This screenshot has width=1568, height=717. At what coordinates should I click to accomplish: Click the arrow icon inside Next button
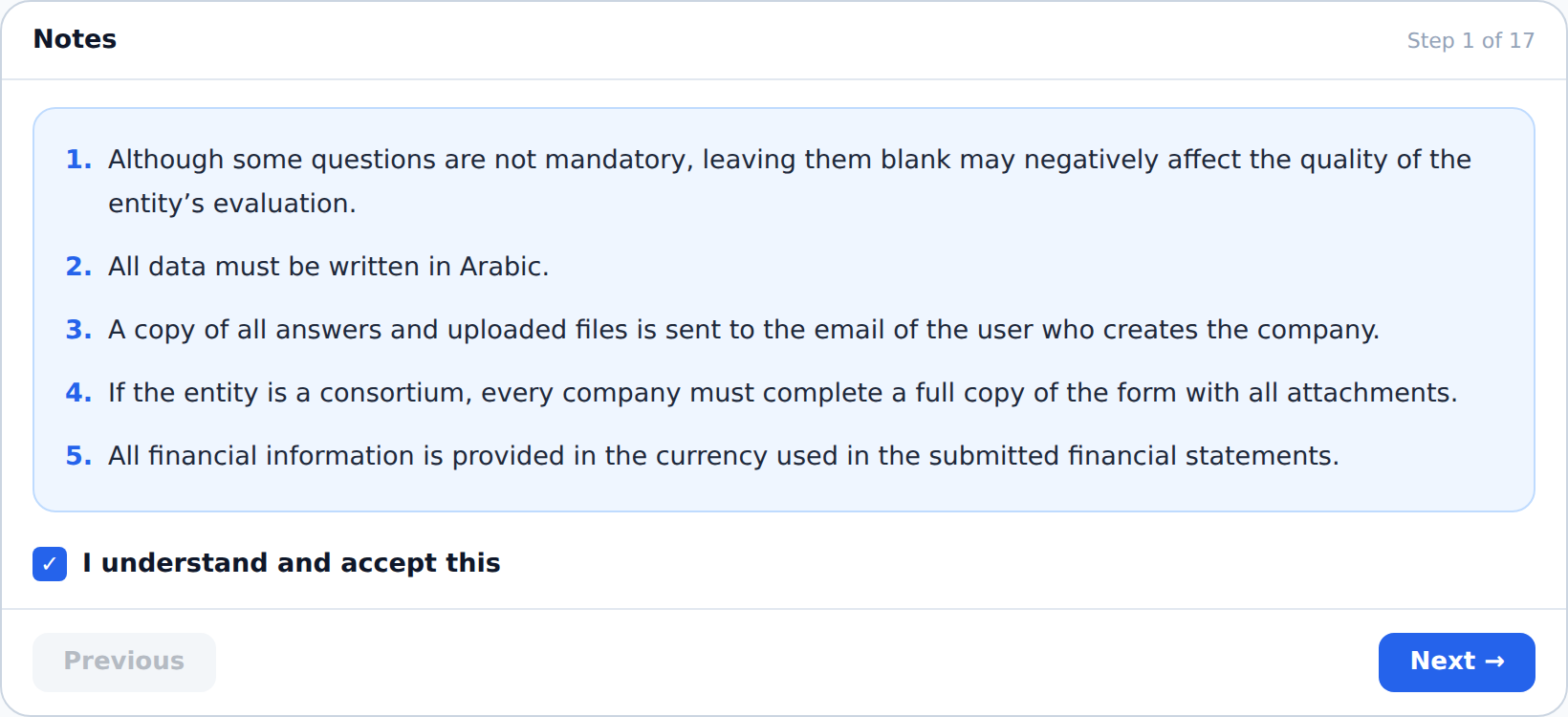(1495, 662)
